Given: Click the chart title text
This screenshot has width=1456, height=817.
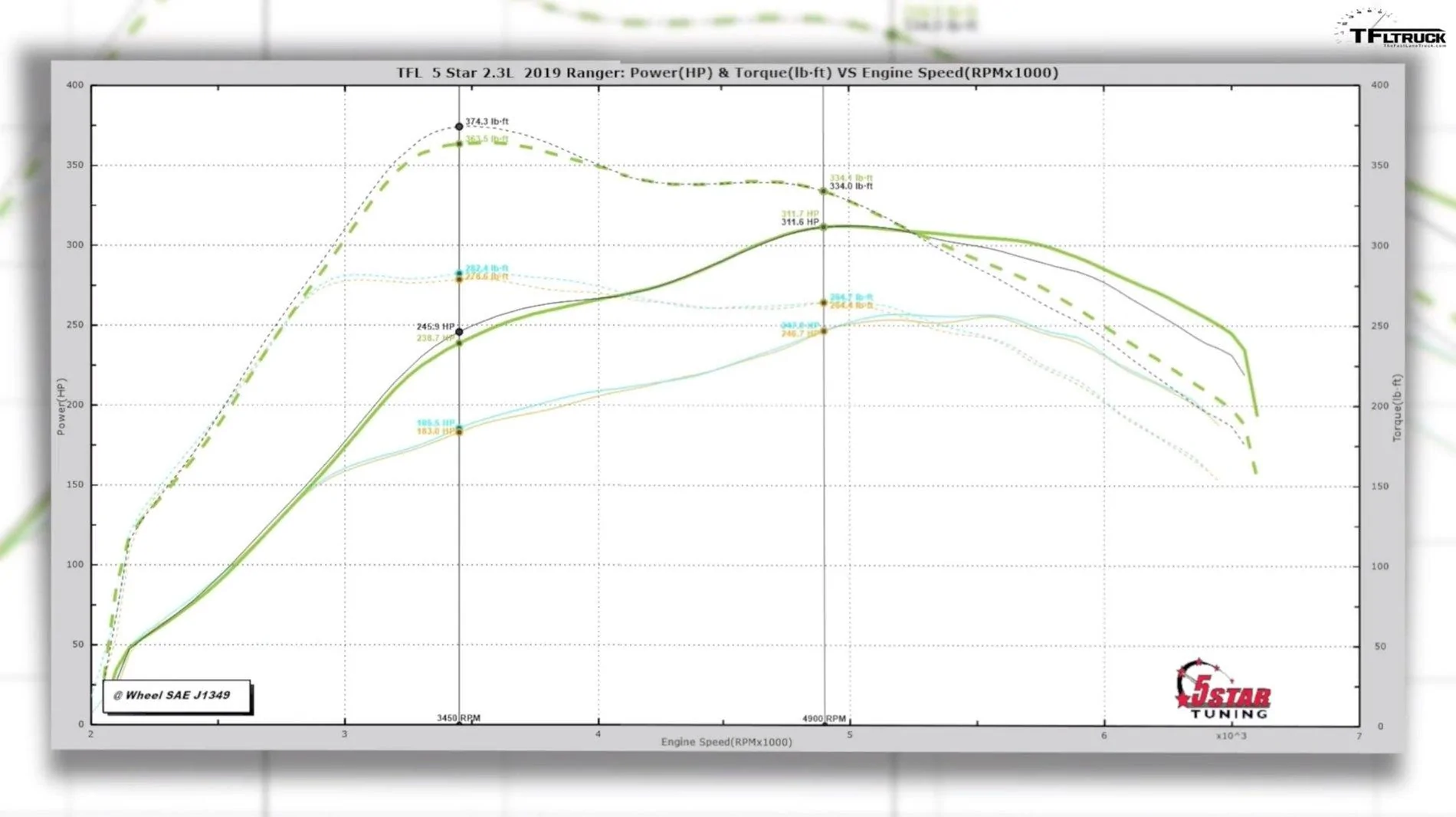Looking at the screenshot, I should tap(726, 73).
